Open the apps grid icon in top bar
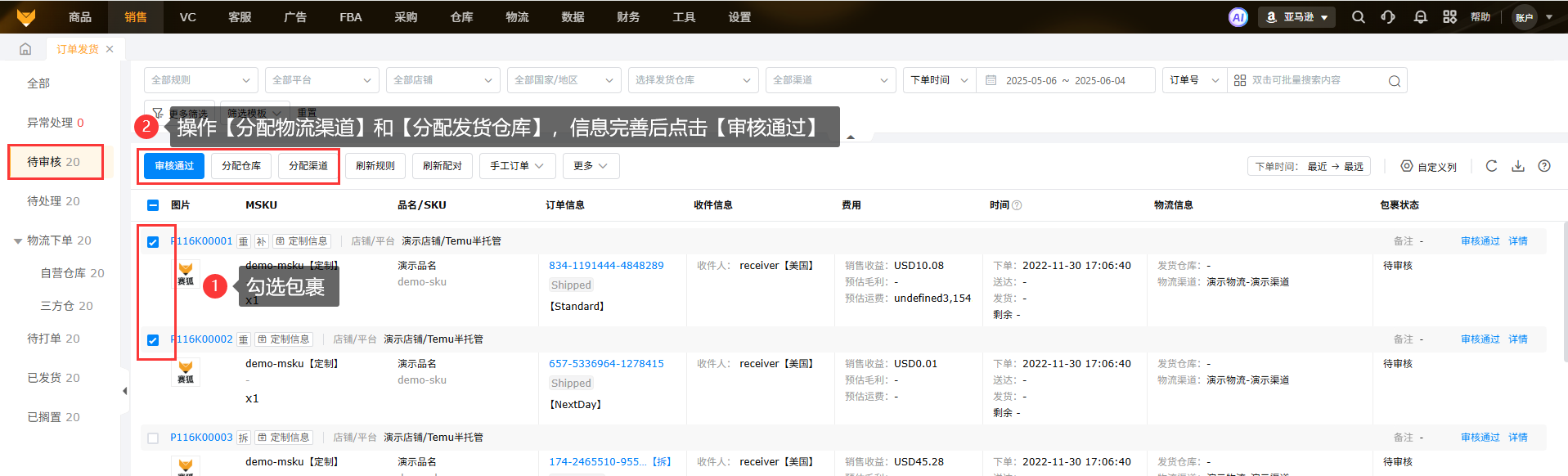Image resolution: width=1568 pixels, height=476 pixels. (1450, 17)
